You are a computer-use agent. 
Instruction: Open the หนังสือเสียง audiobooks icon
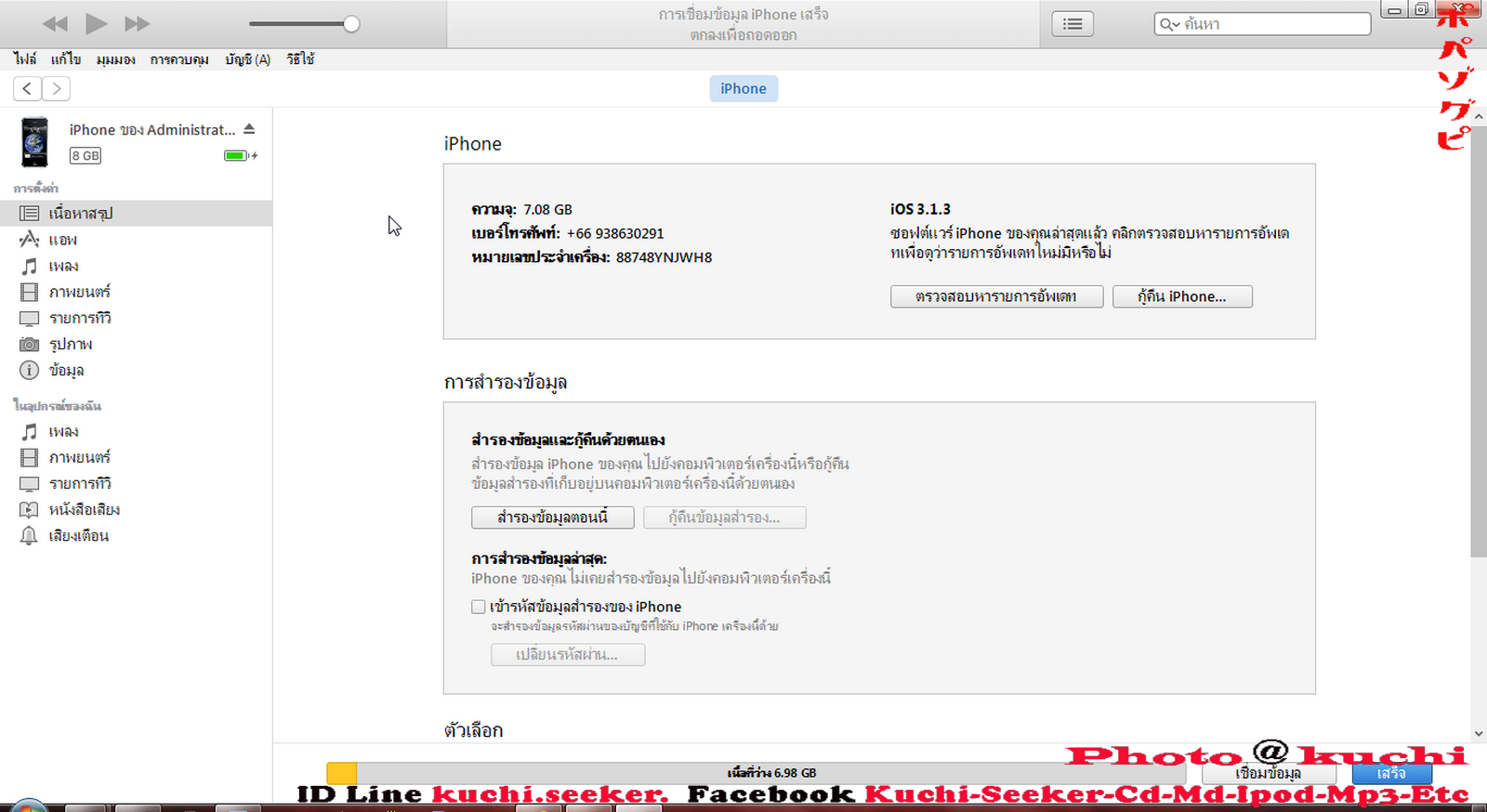point(30,509)
